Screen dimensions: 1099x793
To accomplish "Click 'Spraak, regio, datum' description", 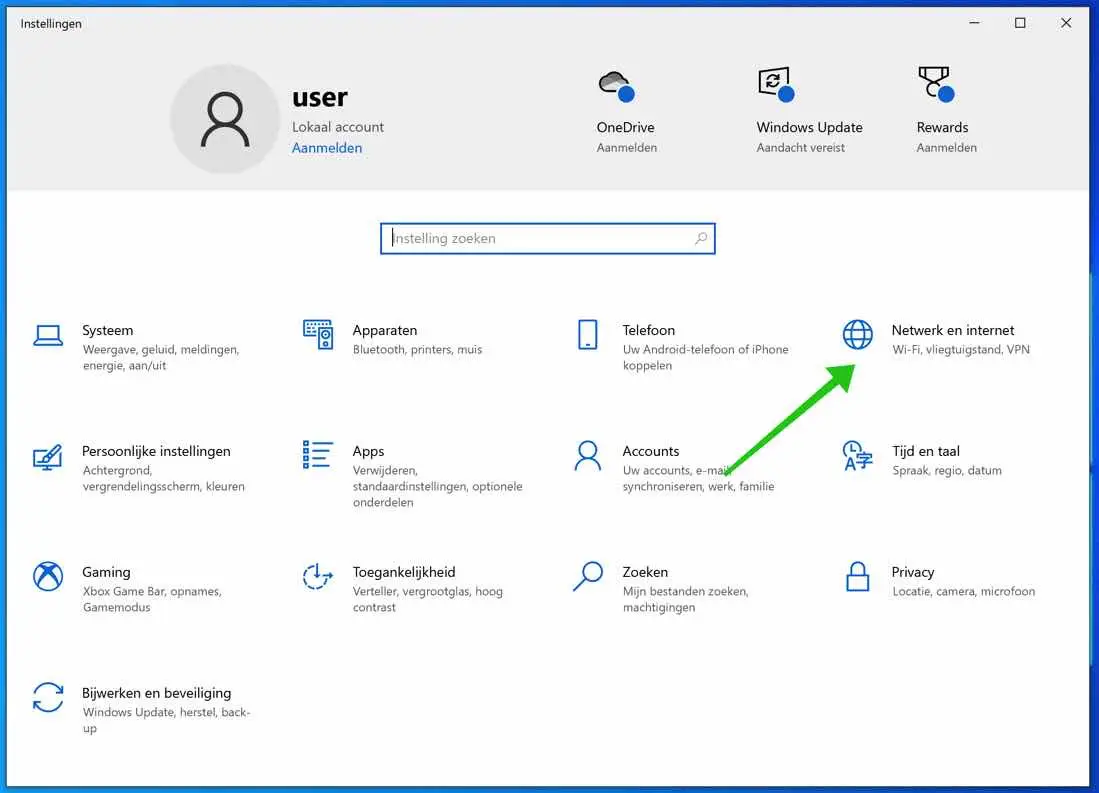I will pyautogui.click(x=947, y=471).
